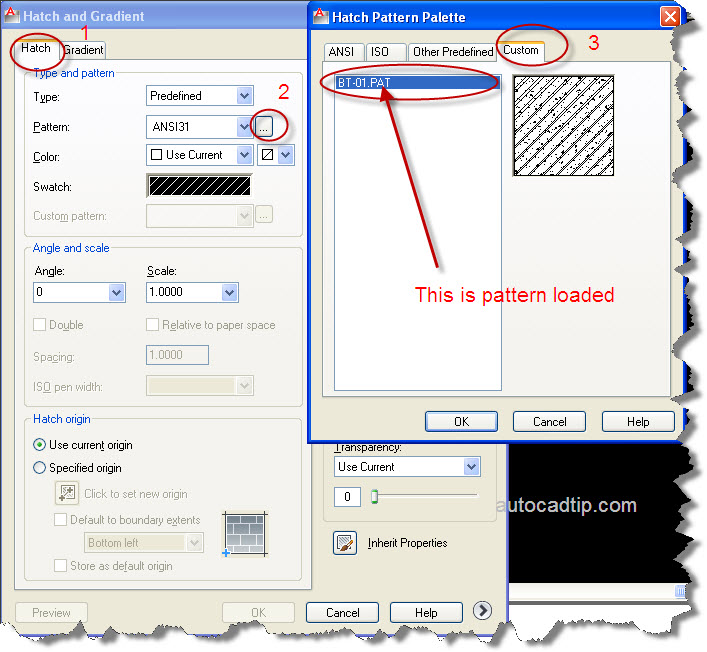Switch to the Custom tab
Image resolution: width=707 pixels, height=652 pixels.
[x=521, y=50]
